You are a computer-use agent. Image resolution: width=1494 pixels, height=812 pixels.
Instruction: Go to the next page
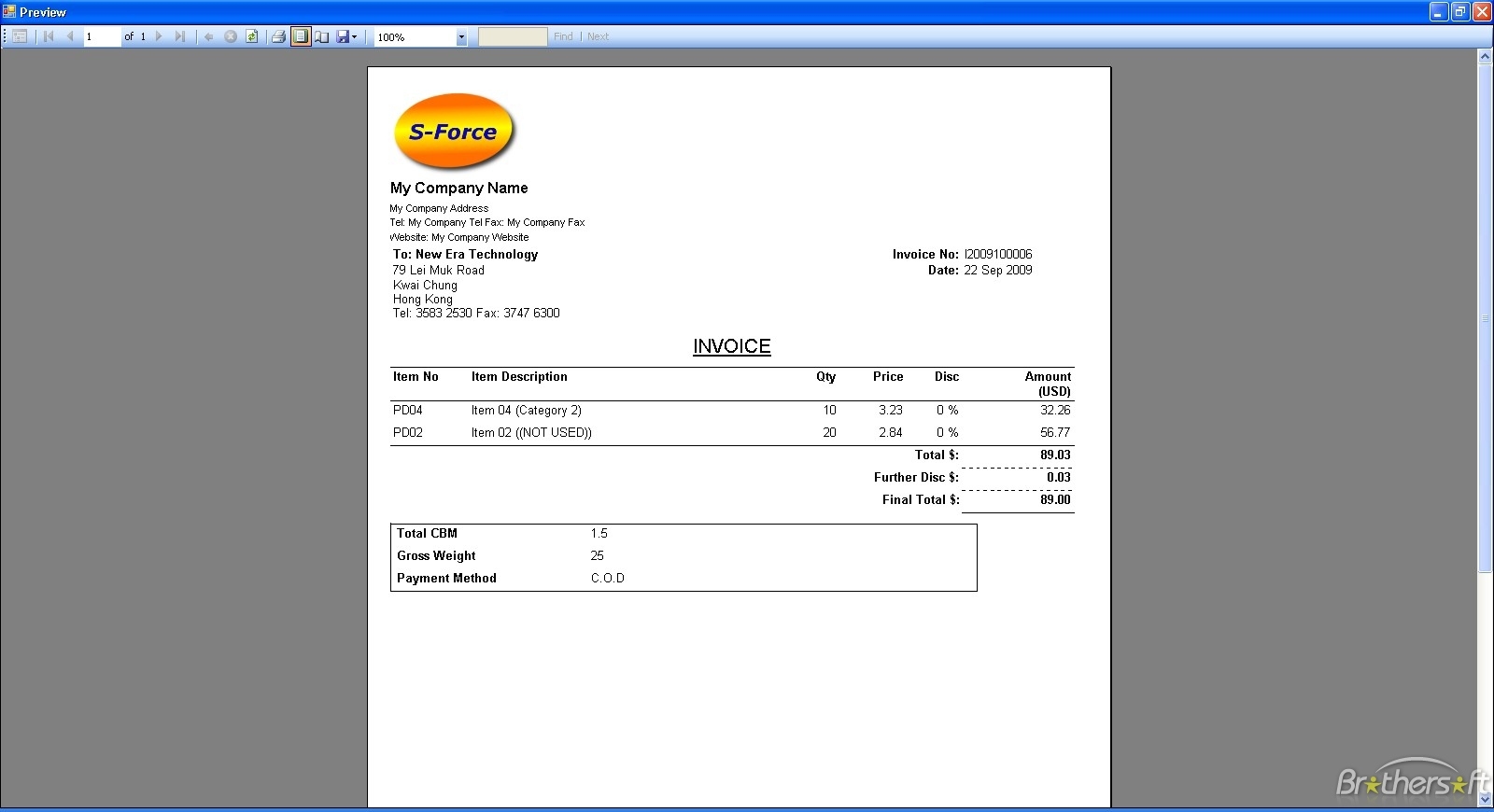159,36
